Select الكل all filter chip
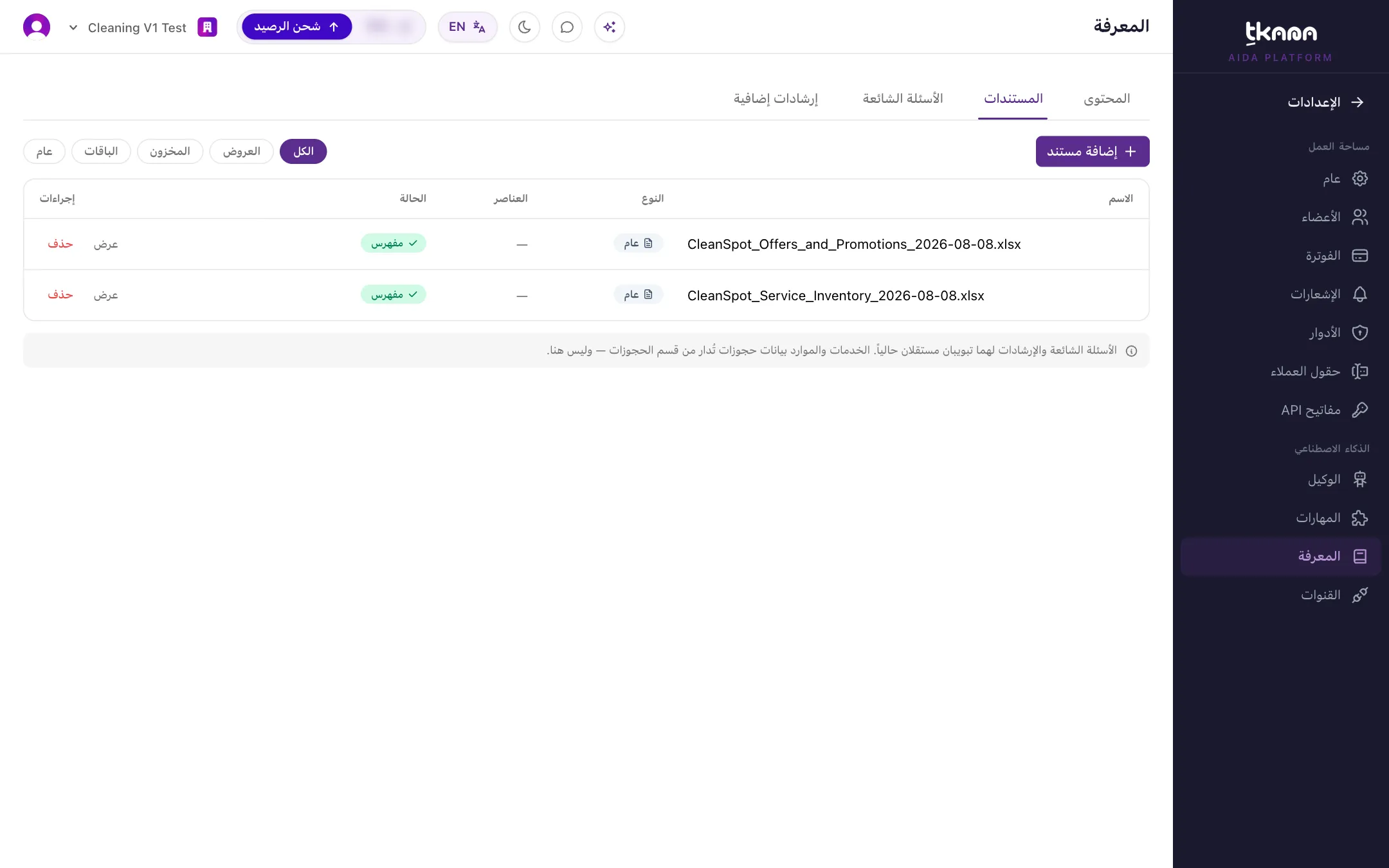Viewport: 1389px width, 868px height. click(x=304, y=152)
